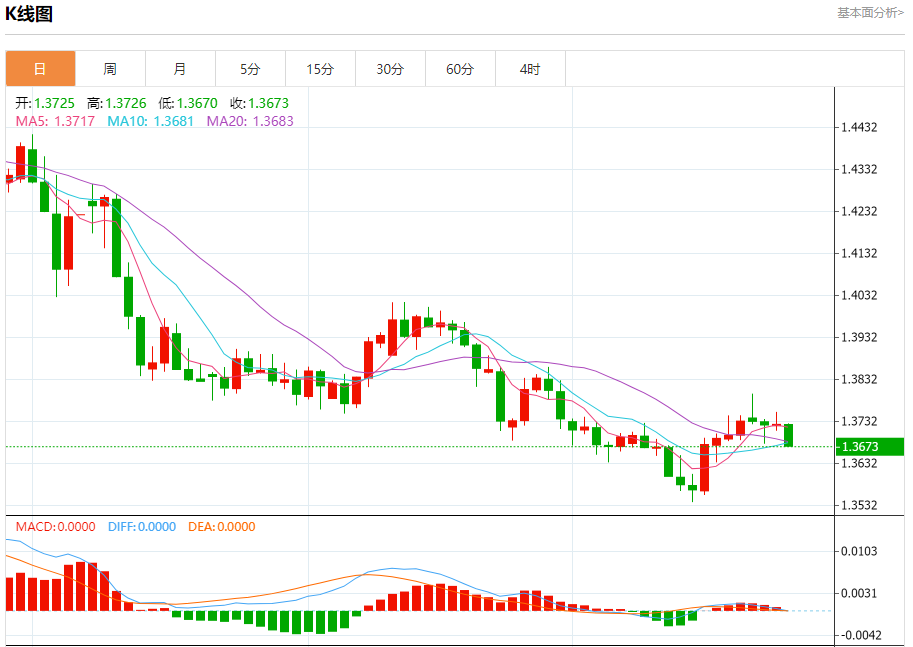Click the 1.4032 price axis label
Viewport: 913px width, 647px height.
859,295
